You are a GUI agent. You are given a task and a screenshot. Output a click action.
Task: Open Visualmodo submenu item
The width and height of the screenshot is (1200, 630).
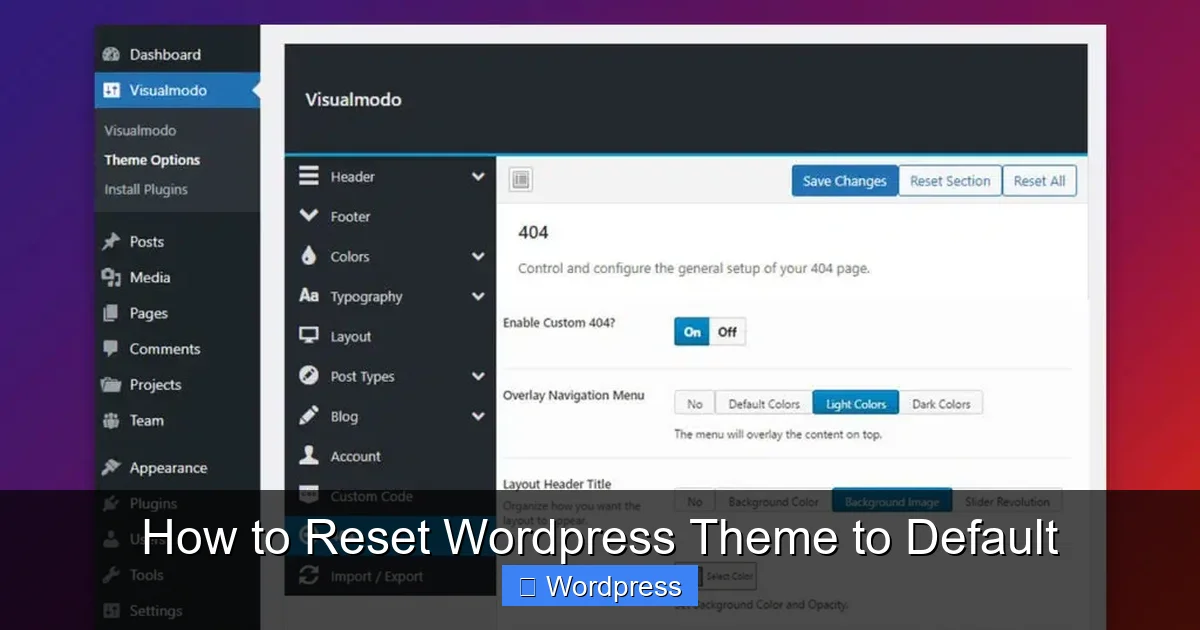[x=140, y=130]
